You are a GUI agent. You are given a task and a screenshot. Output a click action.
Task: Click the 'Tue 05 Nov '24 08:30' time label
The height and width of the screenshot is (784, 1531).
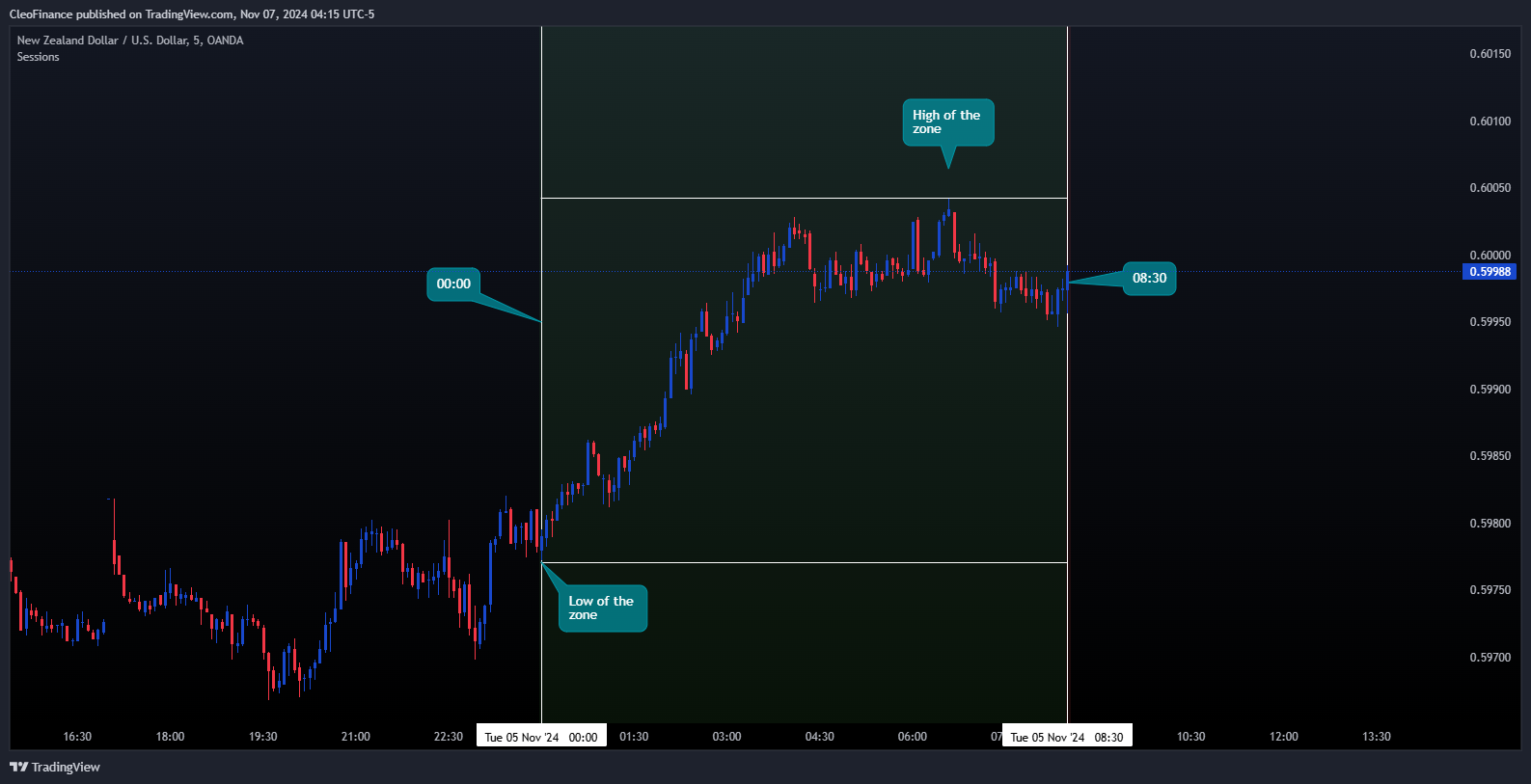pyautogui.click(x=1067, y=737)
